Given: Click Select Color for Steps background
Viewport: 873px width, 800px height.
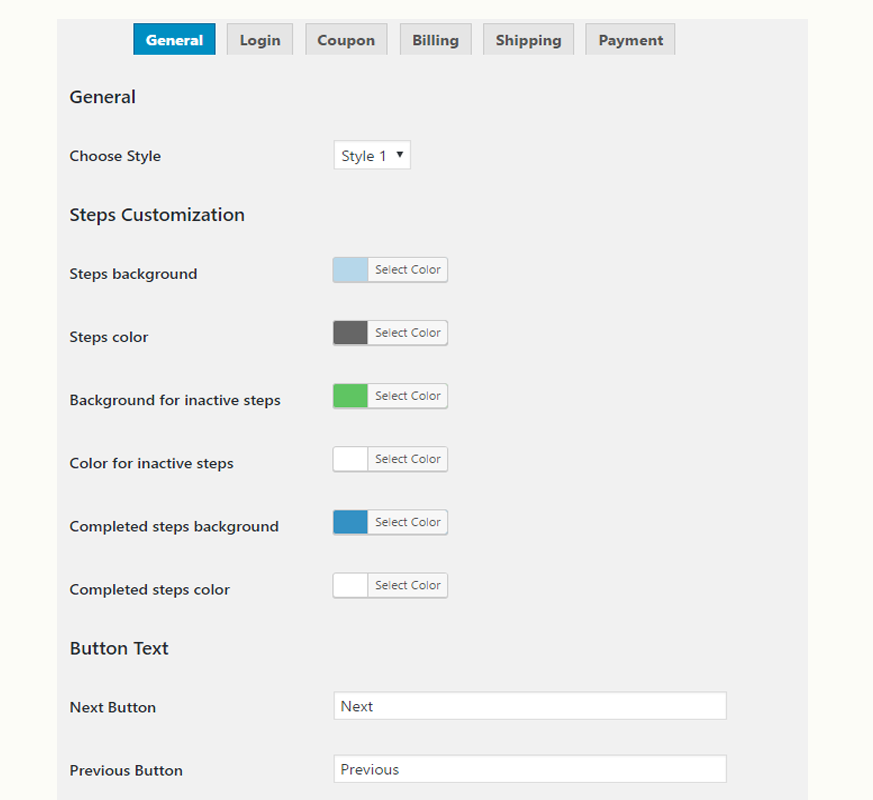Looking at the screenshot, I should (x=408, y=270).
